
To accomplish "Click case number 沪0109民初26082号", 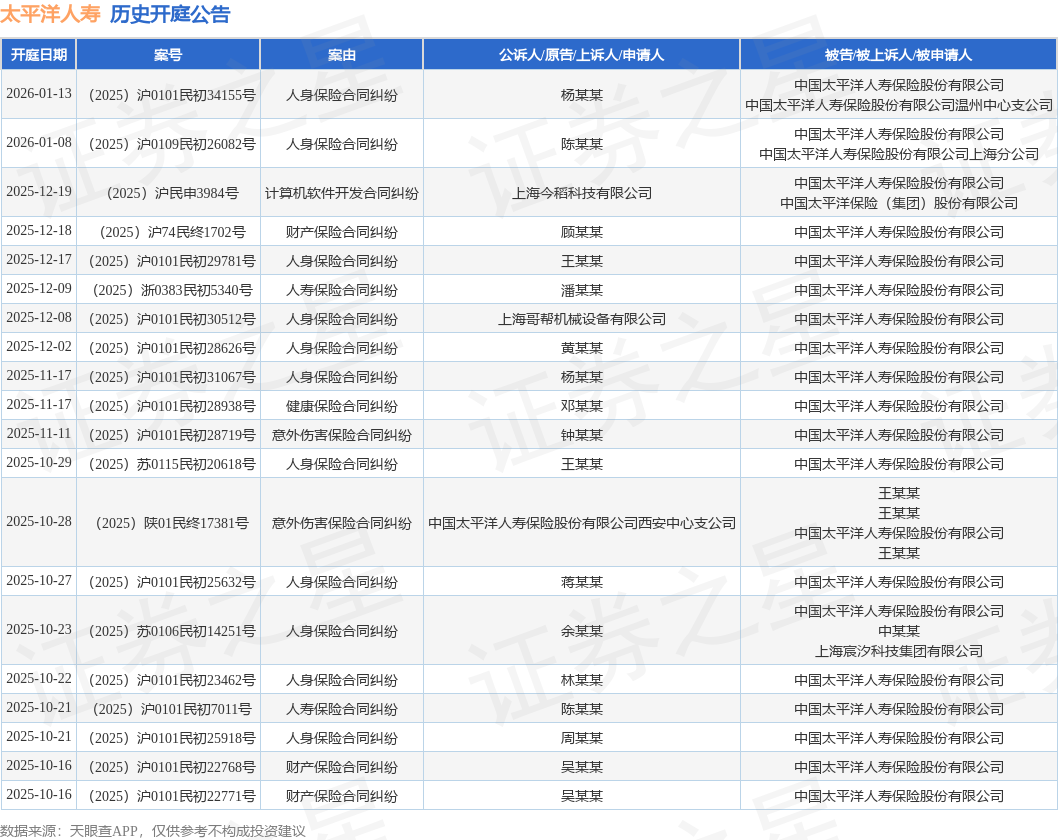I will point(196,144).
